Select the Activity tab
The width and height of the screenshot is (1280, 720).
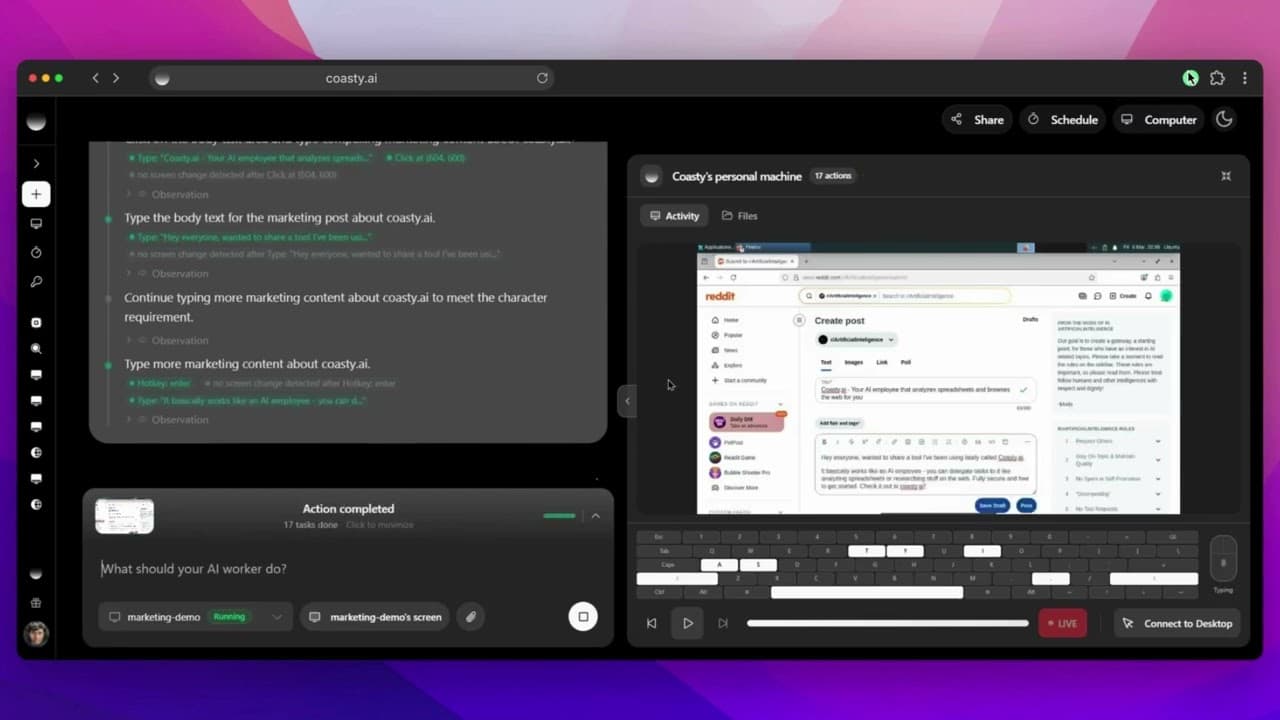pos(674,215)
